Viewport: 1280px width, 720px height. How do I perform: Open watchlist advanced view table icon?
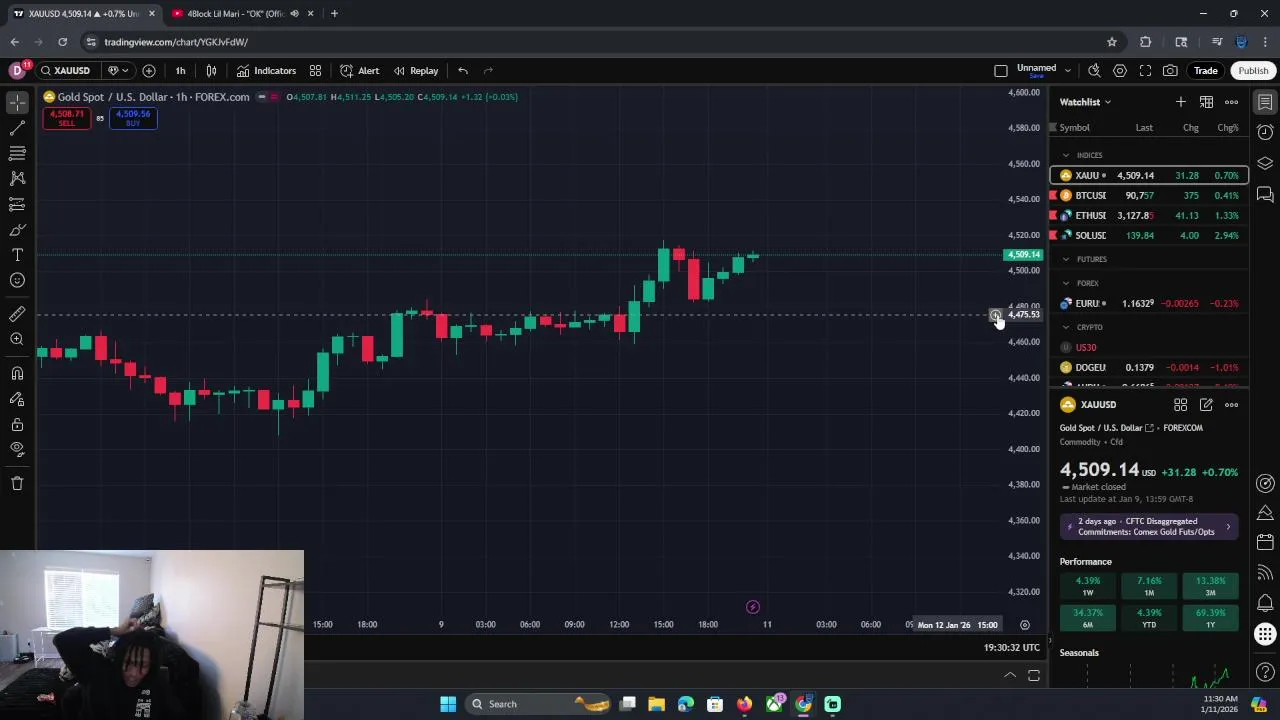tap(1206, 102)
